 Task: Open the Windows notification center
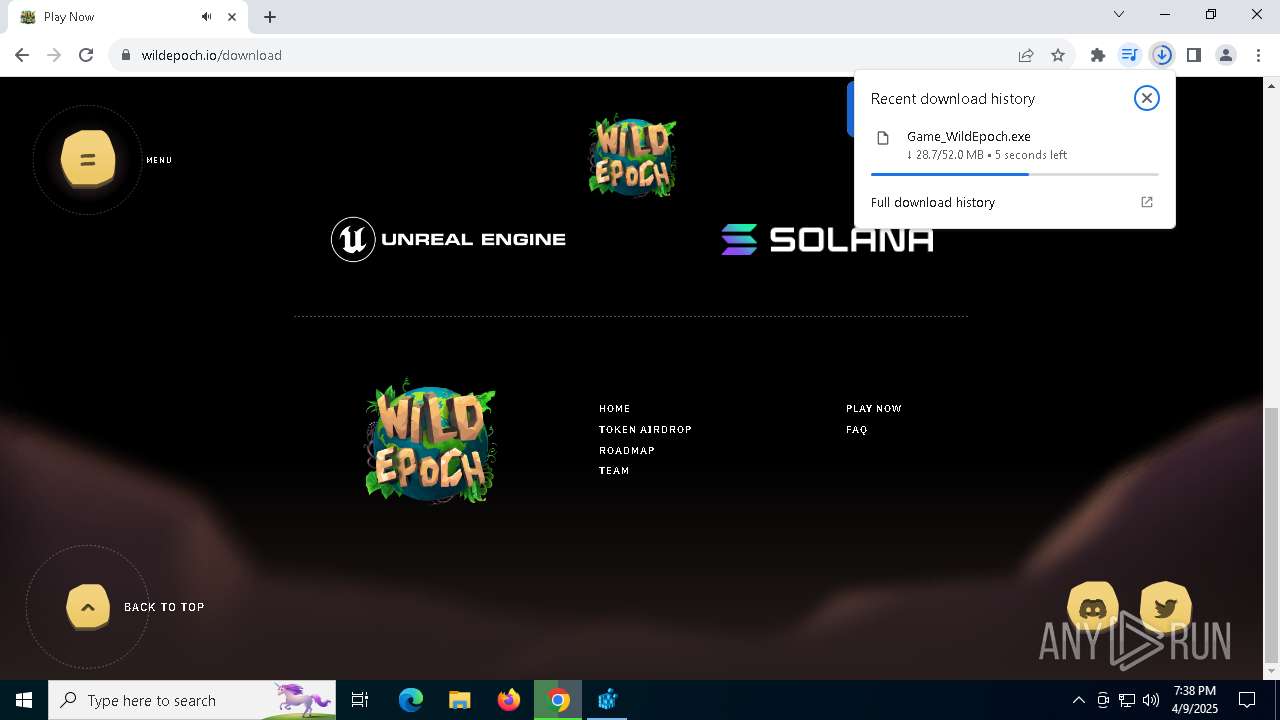1248,700
